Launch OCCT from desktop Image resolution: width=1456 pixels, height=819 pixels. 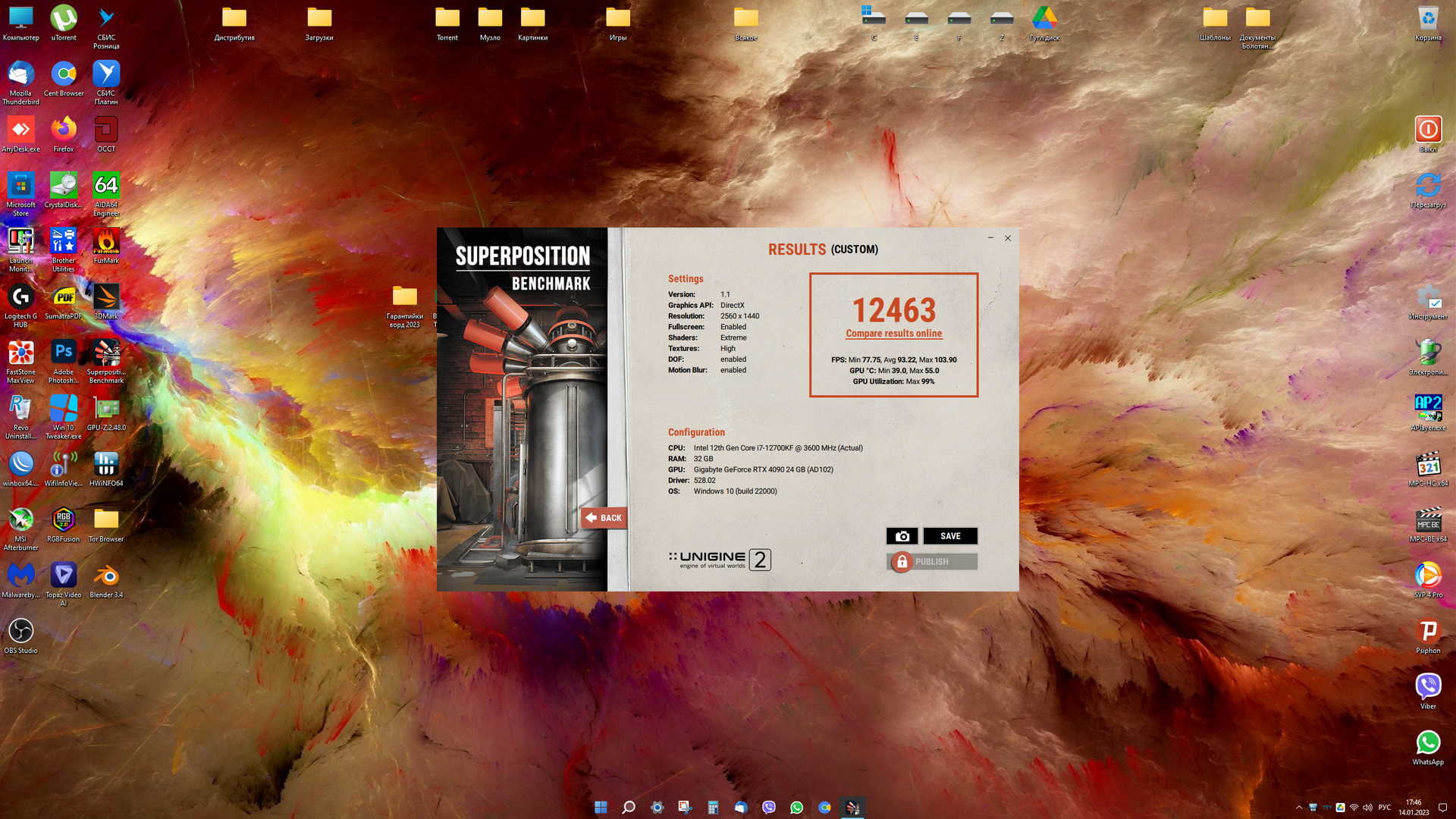point(106,130)
